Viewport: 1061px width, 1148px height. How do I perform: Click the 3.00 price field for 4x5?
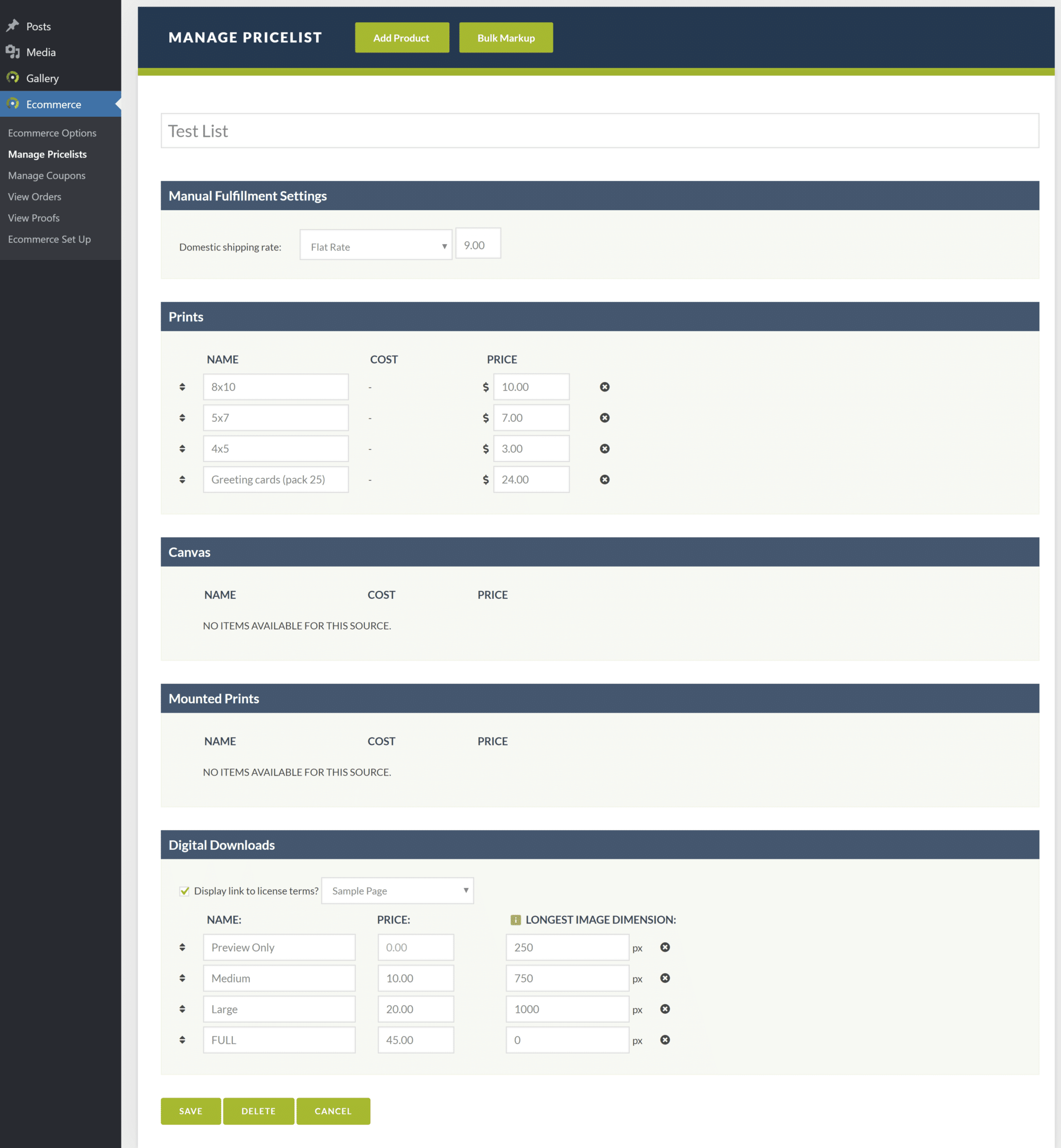pyautogui.click(x=532, y=449)
